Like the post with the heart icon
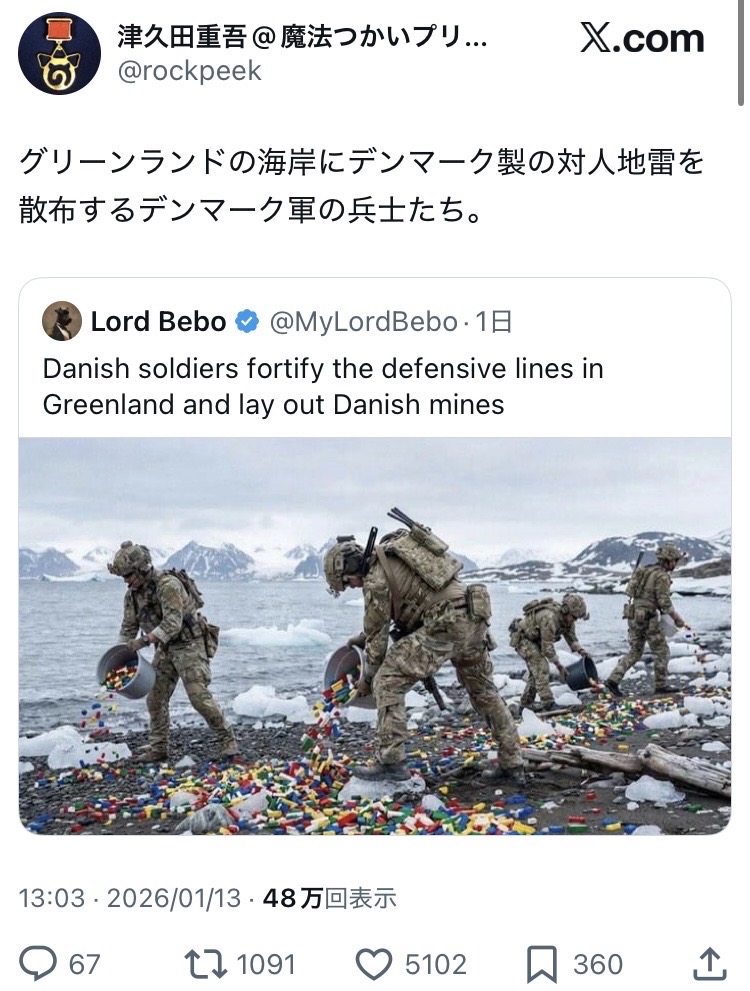Screen dimensions: 750x991 (373, 963)
